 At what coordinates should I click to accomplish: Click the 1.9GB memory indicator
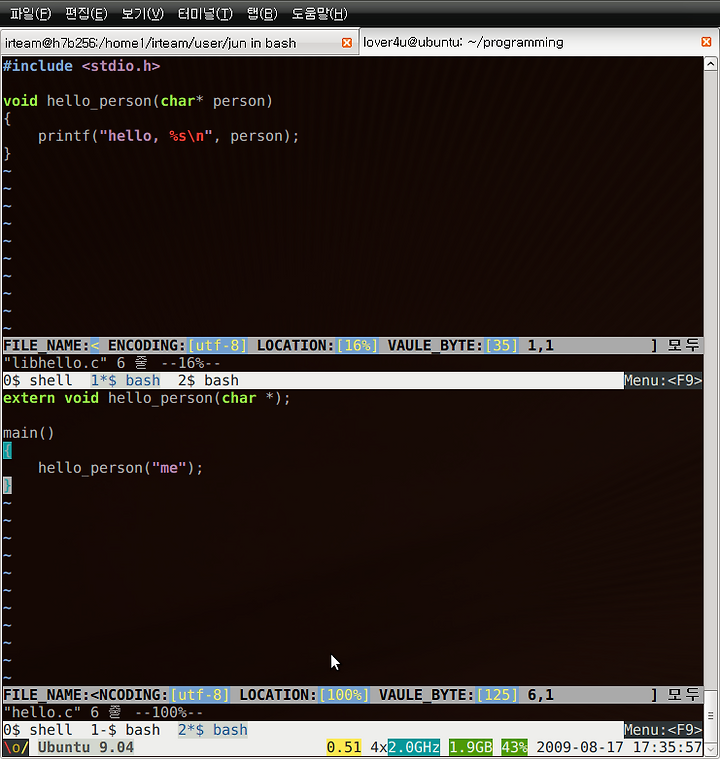471,747
